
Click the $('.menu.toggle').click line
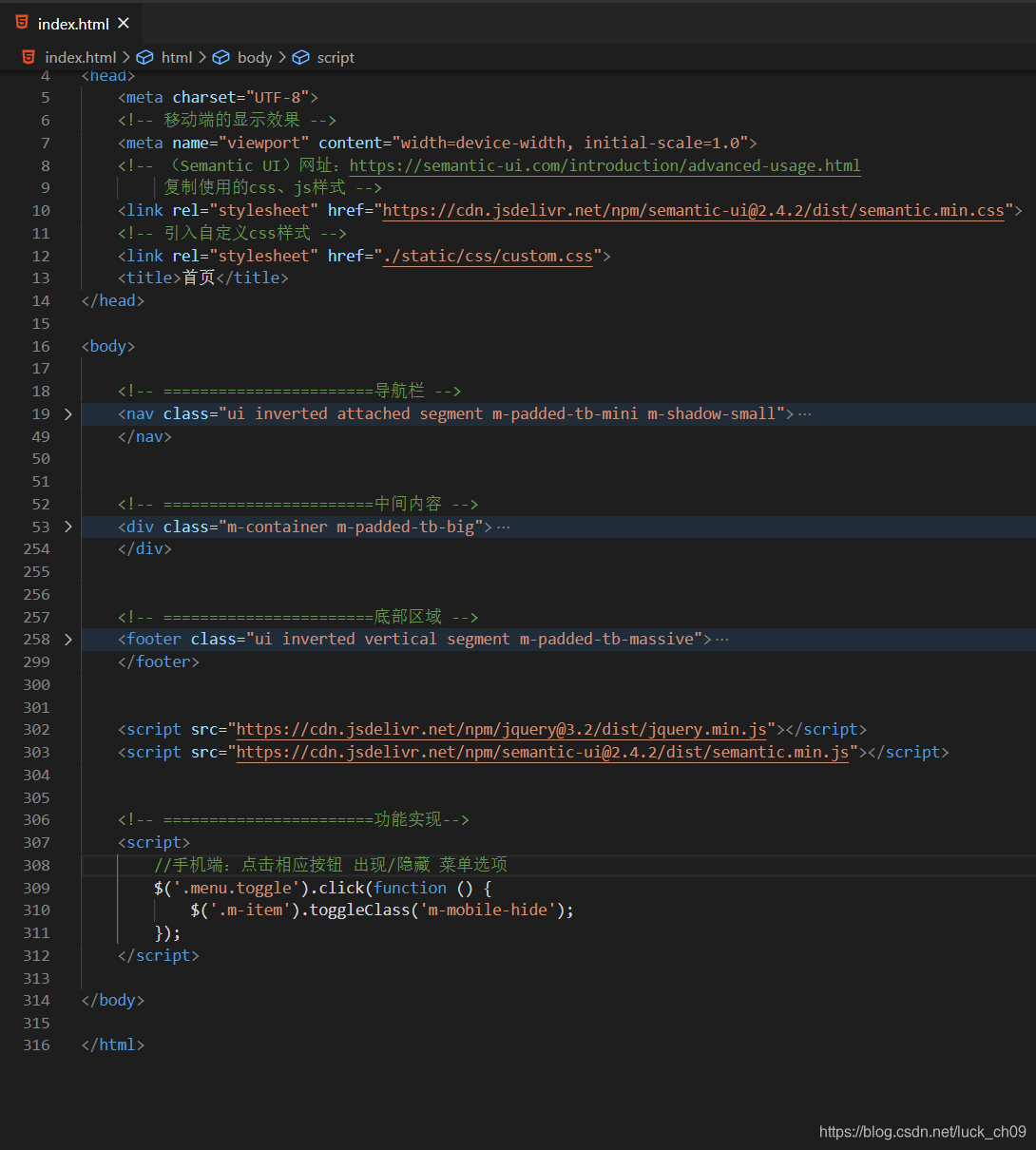coord(323,888)
